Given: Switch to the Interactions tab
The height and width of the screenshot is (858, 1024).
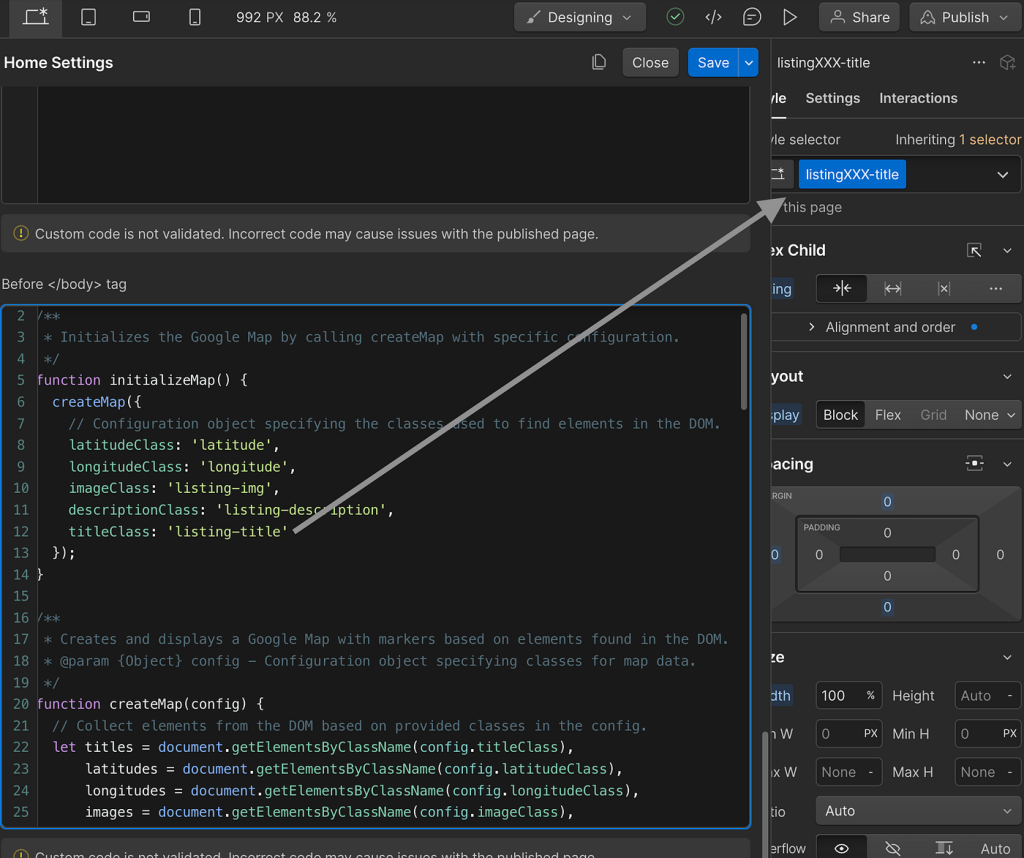Looking at the screenshot, I should [918, 98].
